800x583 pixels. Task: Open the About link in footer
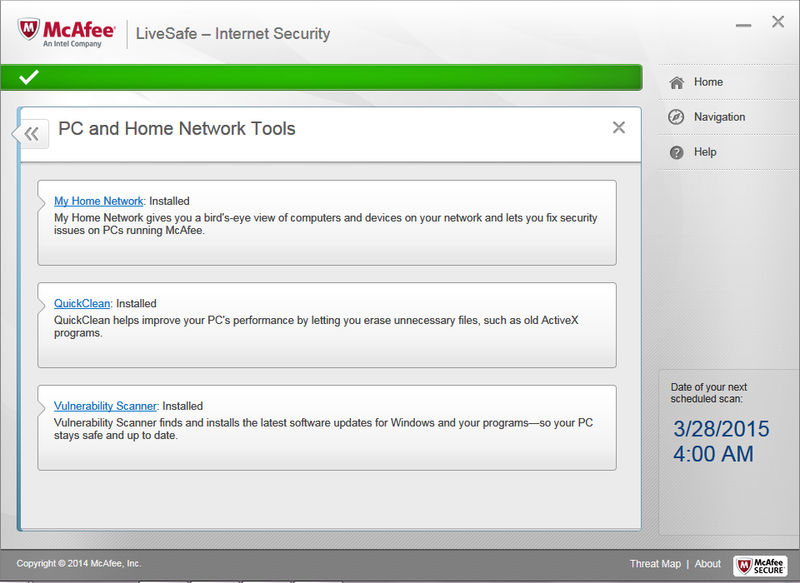coord(708,564)
